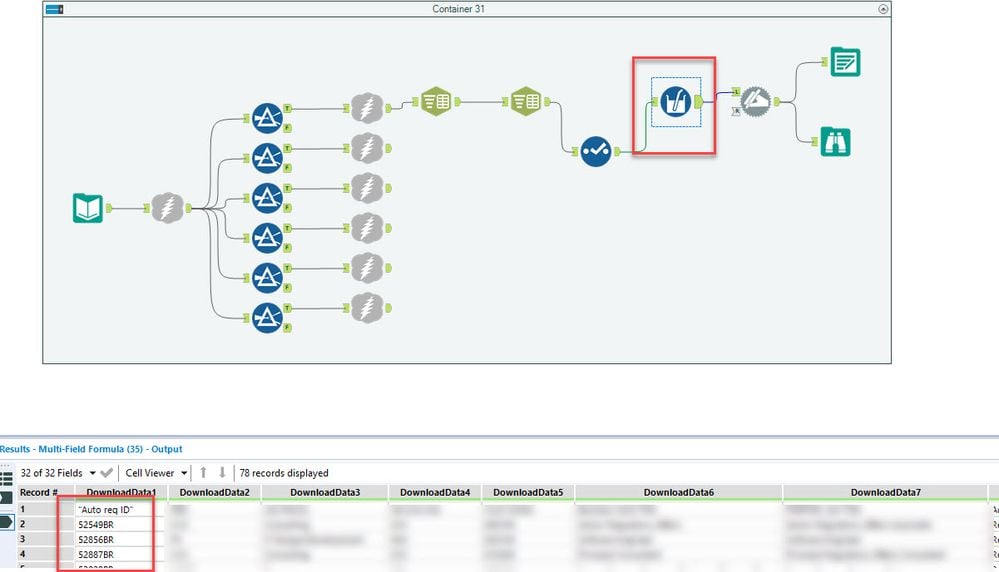Viewport: 999px width, 572px height.
Task: Select the bottommost Filter tool
Action: coord(268,317)
